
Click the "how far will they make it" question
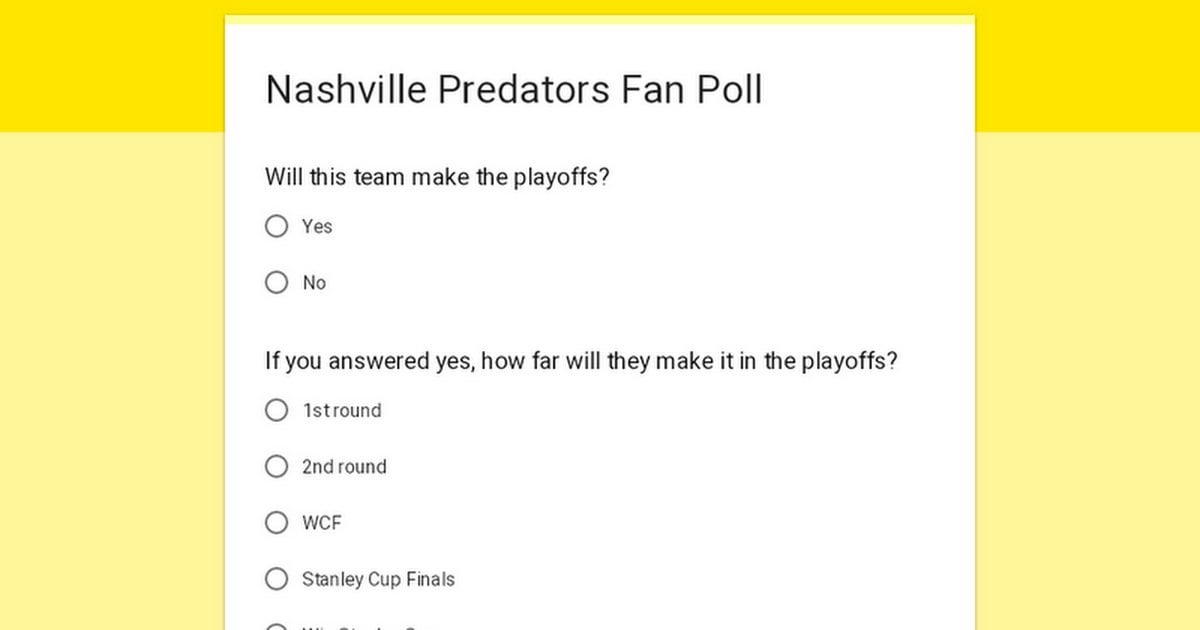click(x=581, y=361)
